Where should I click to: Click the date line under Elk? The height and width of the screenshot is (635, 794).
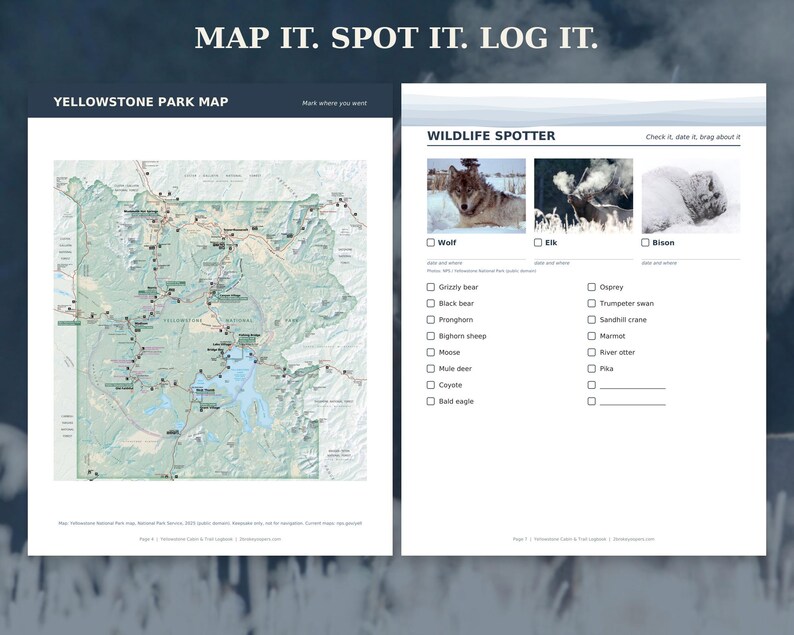583,259
